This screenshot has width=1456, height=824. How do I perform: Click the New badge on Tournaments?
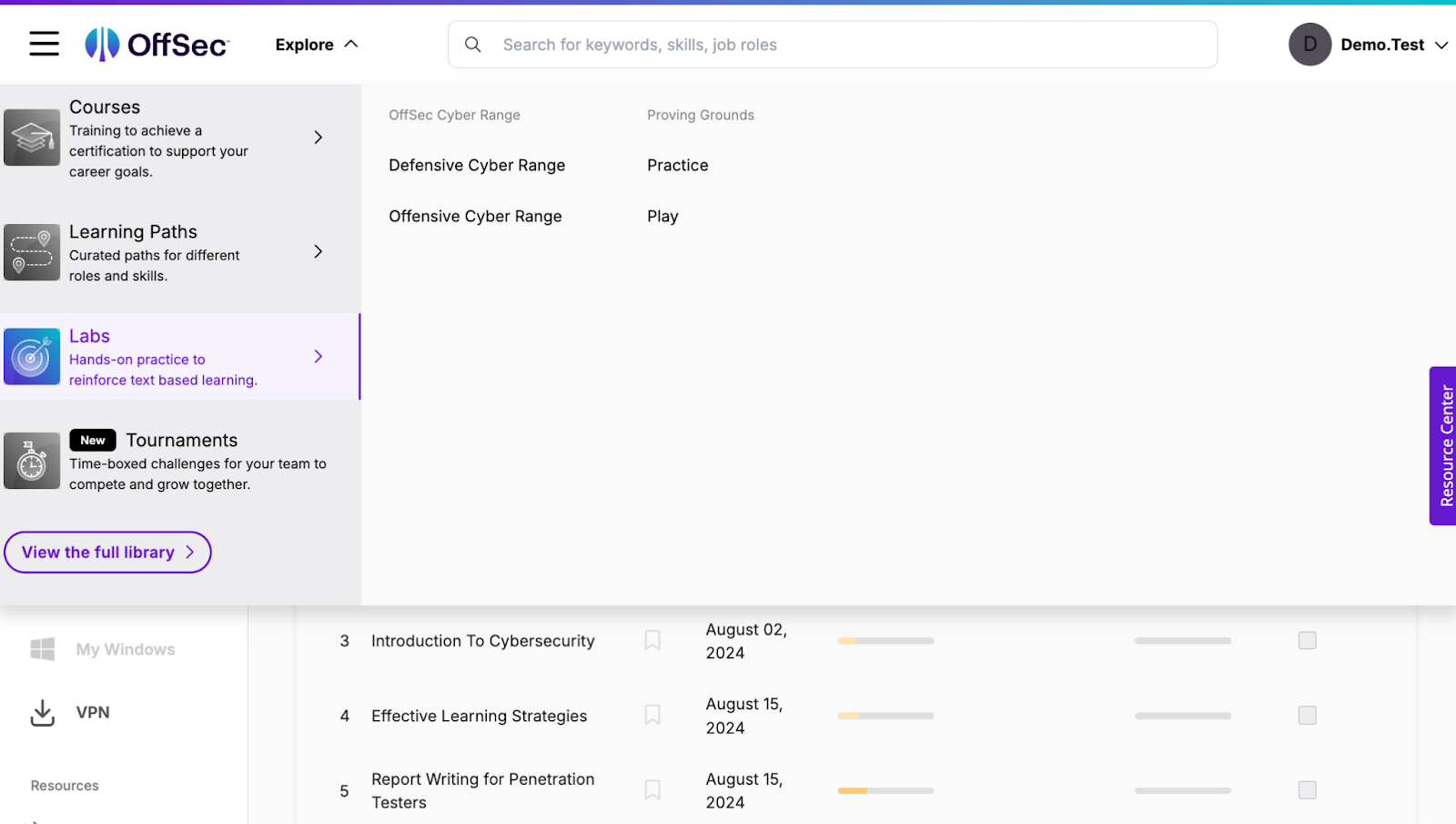[x=93, y=441]
